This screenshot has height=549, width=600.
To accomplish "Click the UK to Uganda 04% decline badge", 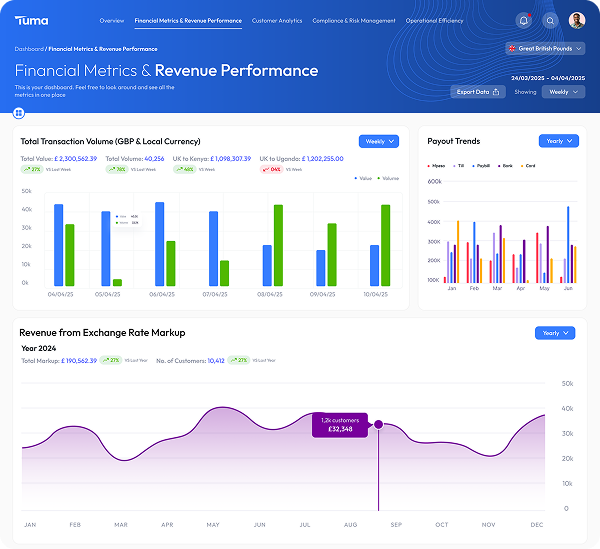I will (272, 169).
